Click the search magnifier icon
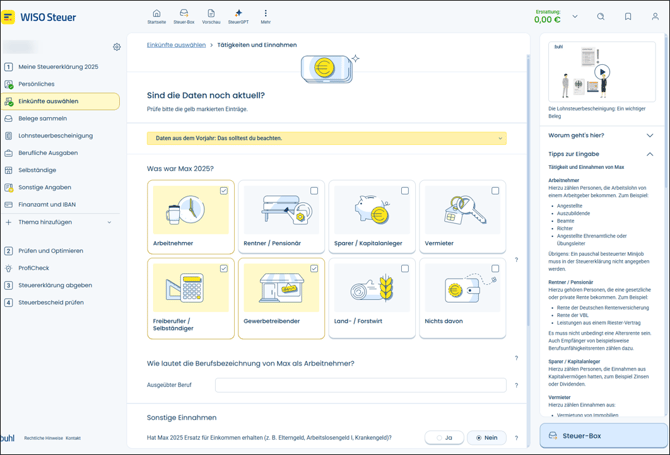The width and height of the screenshot is (670, 455). click(x=601, y=17)
